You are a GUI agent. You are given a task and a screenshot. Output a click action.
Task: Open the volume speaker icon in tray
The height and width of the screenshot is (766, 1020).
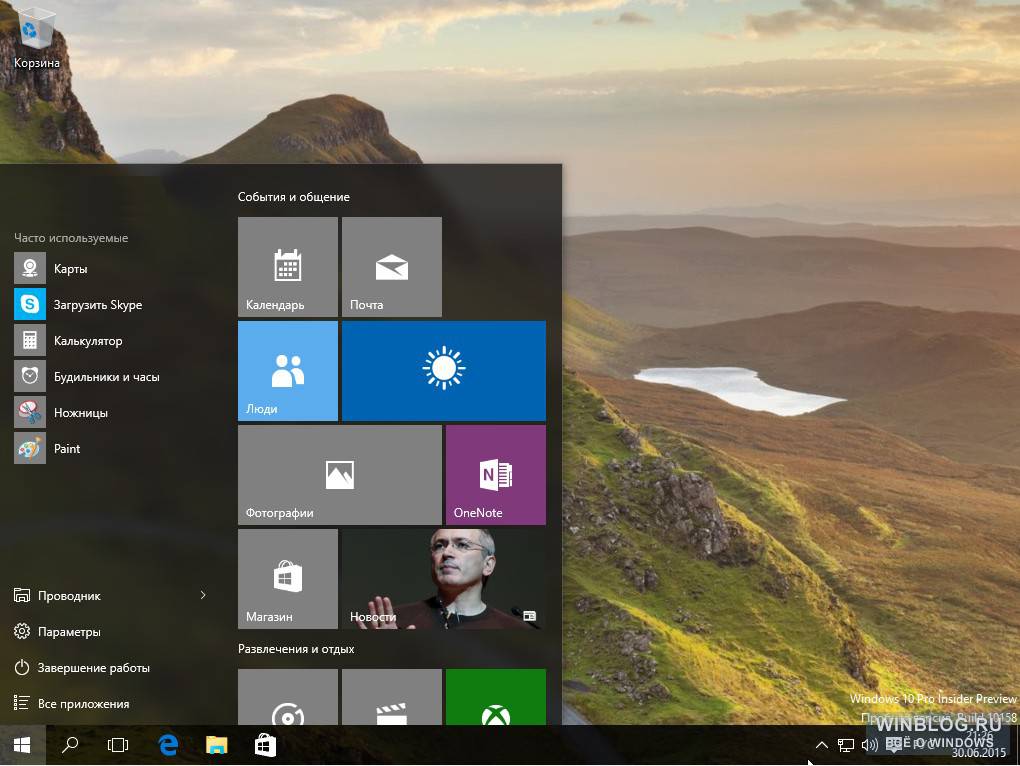coord(870,745)
